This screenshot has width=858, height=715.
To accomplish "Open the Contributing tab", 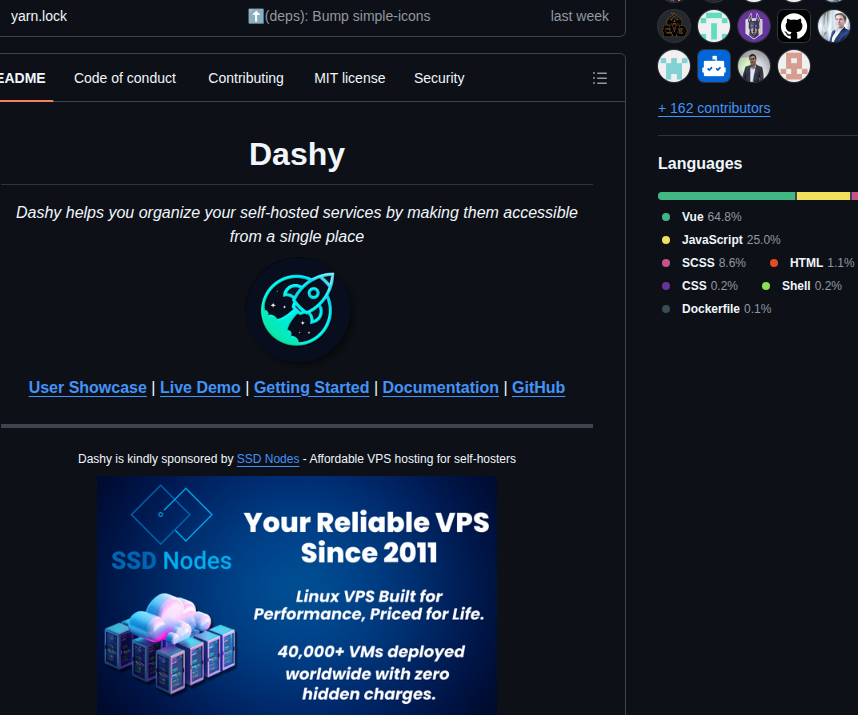I will 246,78.
